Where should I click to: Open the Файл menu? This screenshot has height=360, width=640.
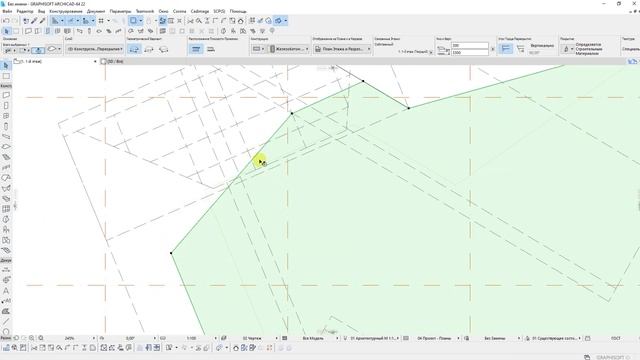pyautogui.click(x=7, y=11)
